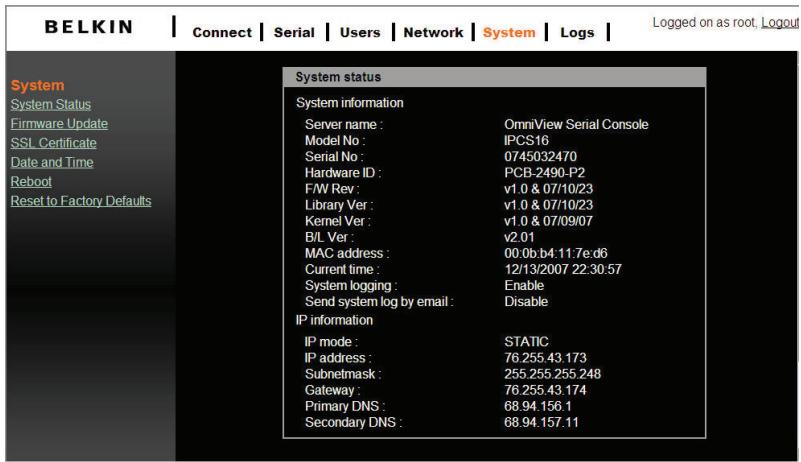
Task: Click the orange System sidebar heading
Action: [37, 85]
